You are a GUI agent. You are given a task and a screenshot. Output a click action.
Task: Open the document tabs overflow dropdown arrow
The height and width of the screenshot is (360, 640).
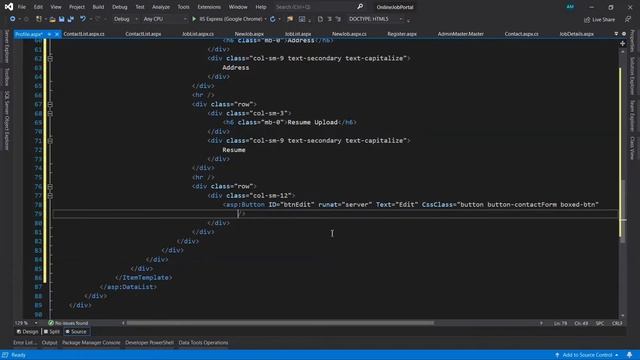click(616, 34)
